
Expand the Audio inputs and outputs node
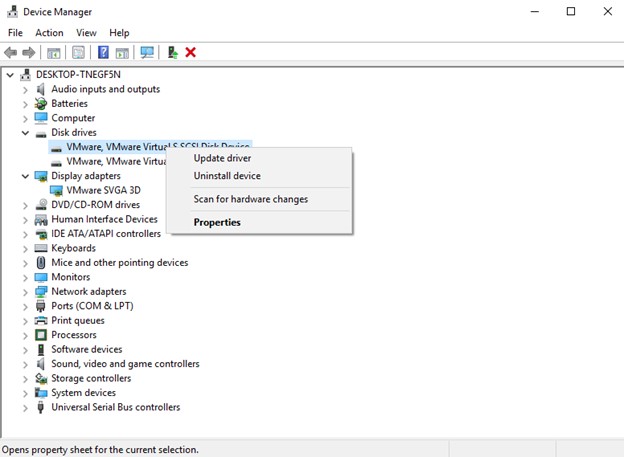pyautogui.click(x=26, y=89)
